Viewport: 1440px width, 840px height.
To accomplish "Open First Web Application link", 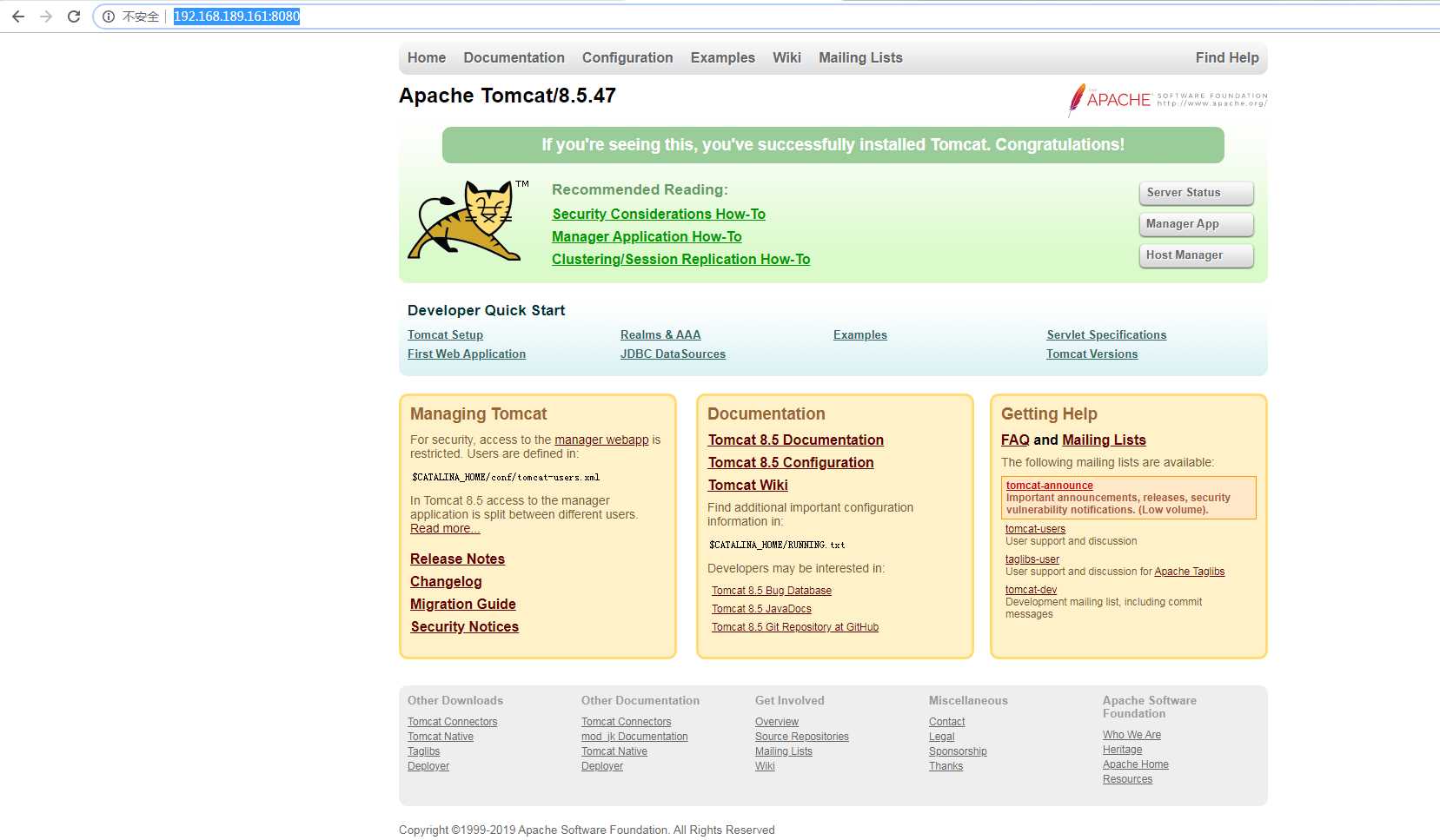I will [x=467, y=354].
